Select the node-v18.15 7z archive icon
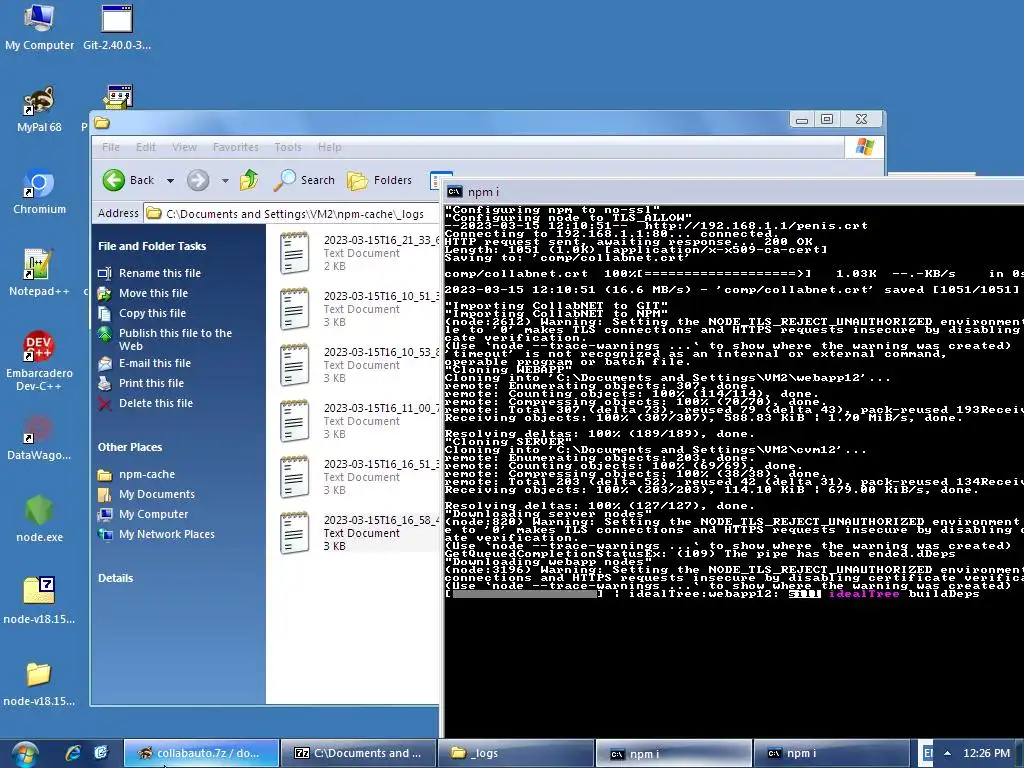 39,601
